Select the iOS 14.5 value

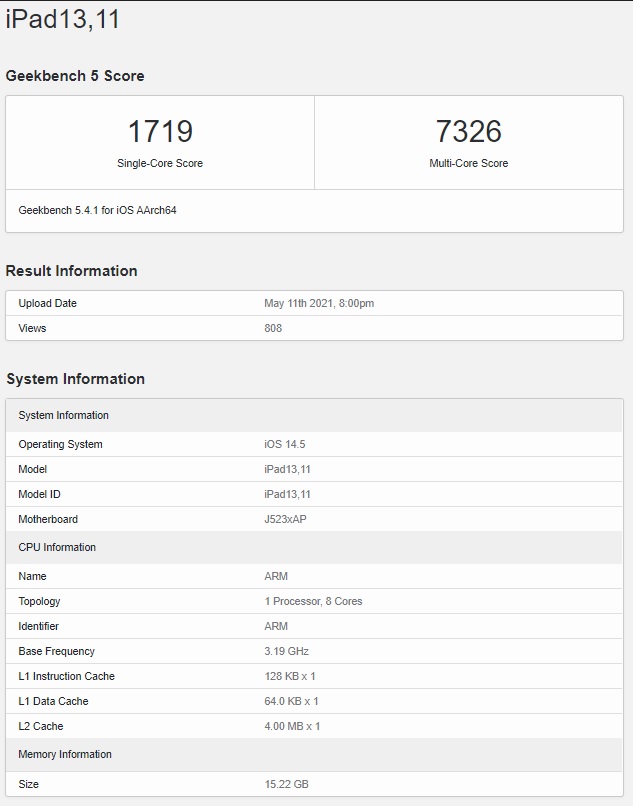285,444
